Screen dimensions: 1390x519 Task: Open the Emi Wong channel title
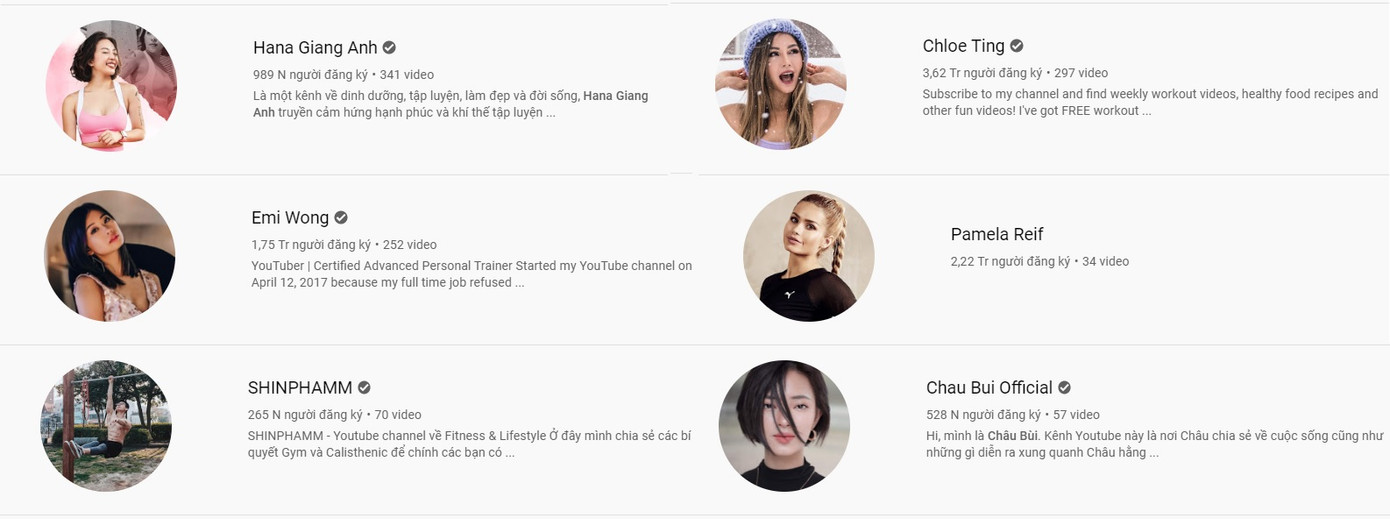[290, 217]
